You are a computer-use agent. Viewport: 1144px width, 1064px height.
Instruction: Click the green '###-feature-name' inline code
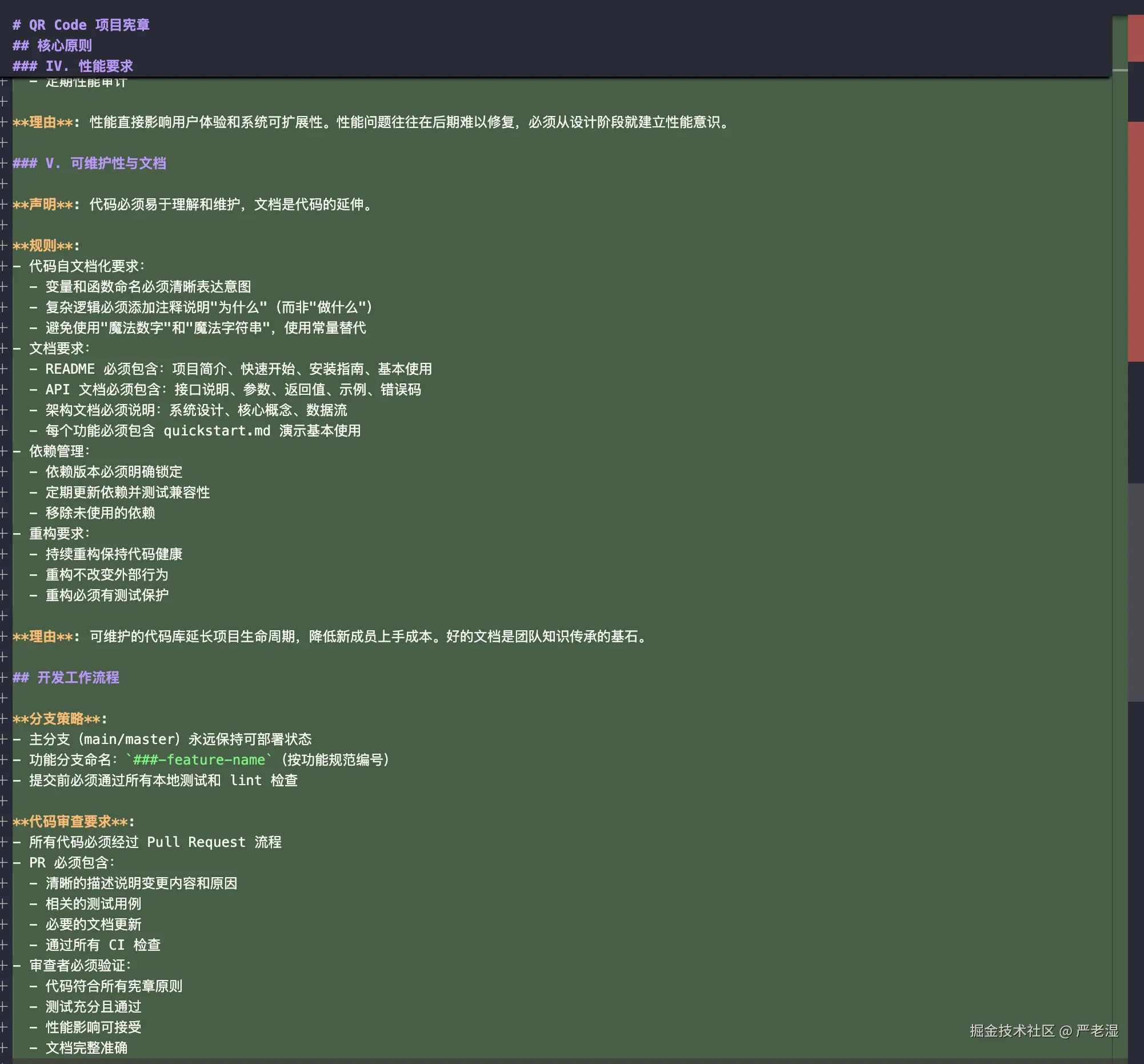click(x=199, y=759)
